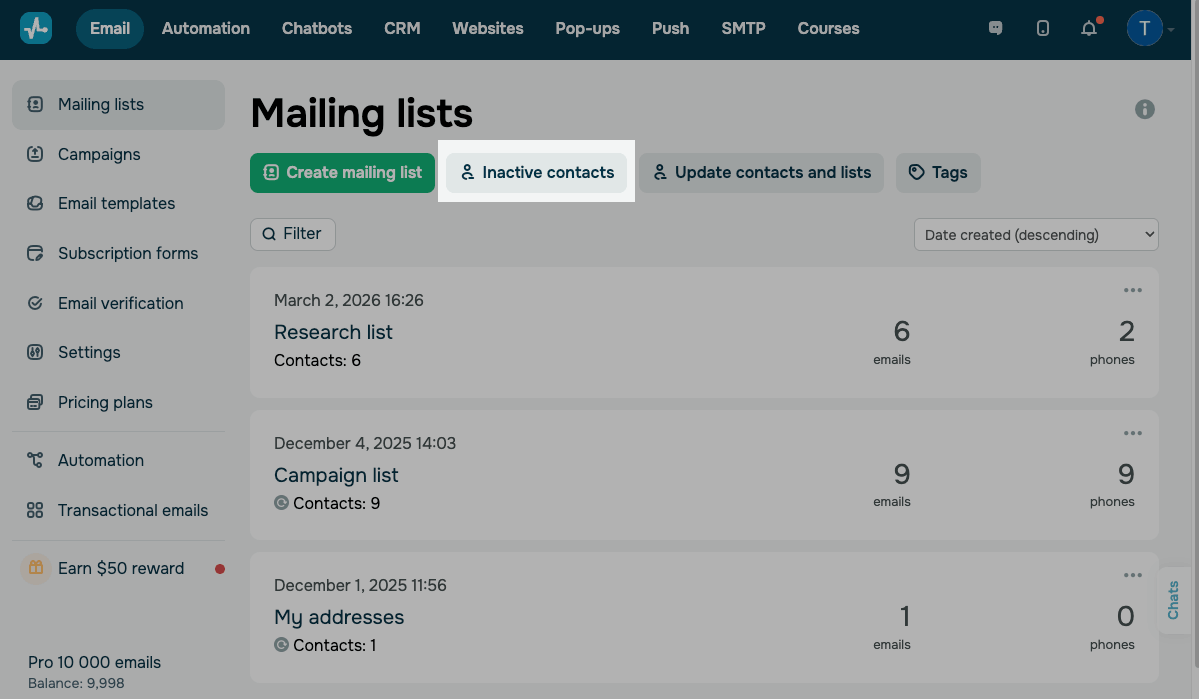1199x699 pixels.
Task: Click the SendPulse logo icon
Action: point(36,28)
